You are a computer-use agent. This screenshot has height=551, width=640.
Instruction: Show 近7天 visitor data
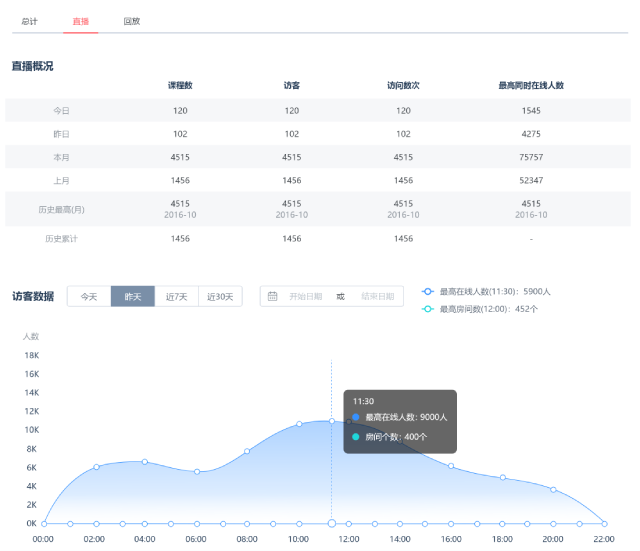coord(176,297)
